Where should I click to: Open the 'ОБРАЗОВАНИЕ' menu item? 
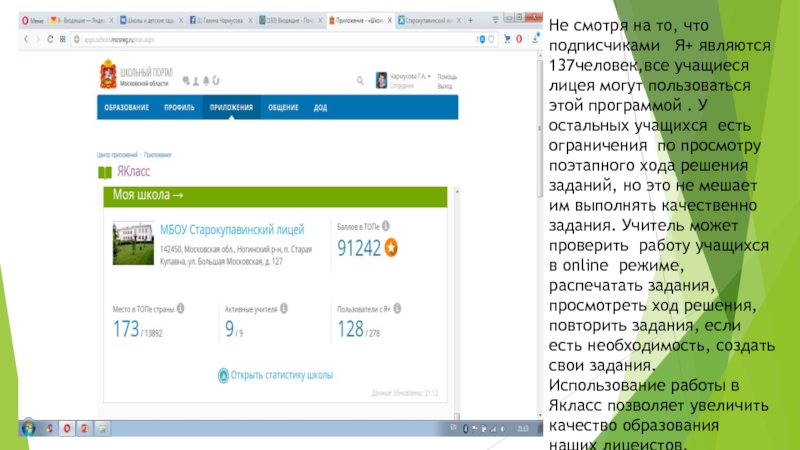[x=127, y=108]
